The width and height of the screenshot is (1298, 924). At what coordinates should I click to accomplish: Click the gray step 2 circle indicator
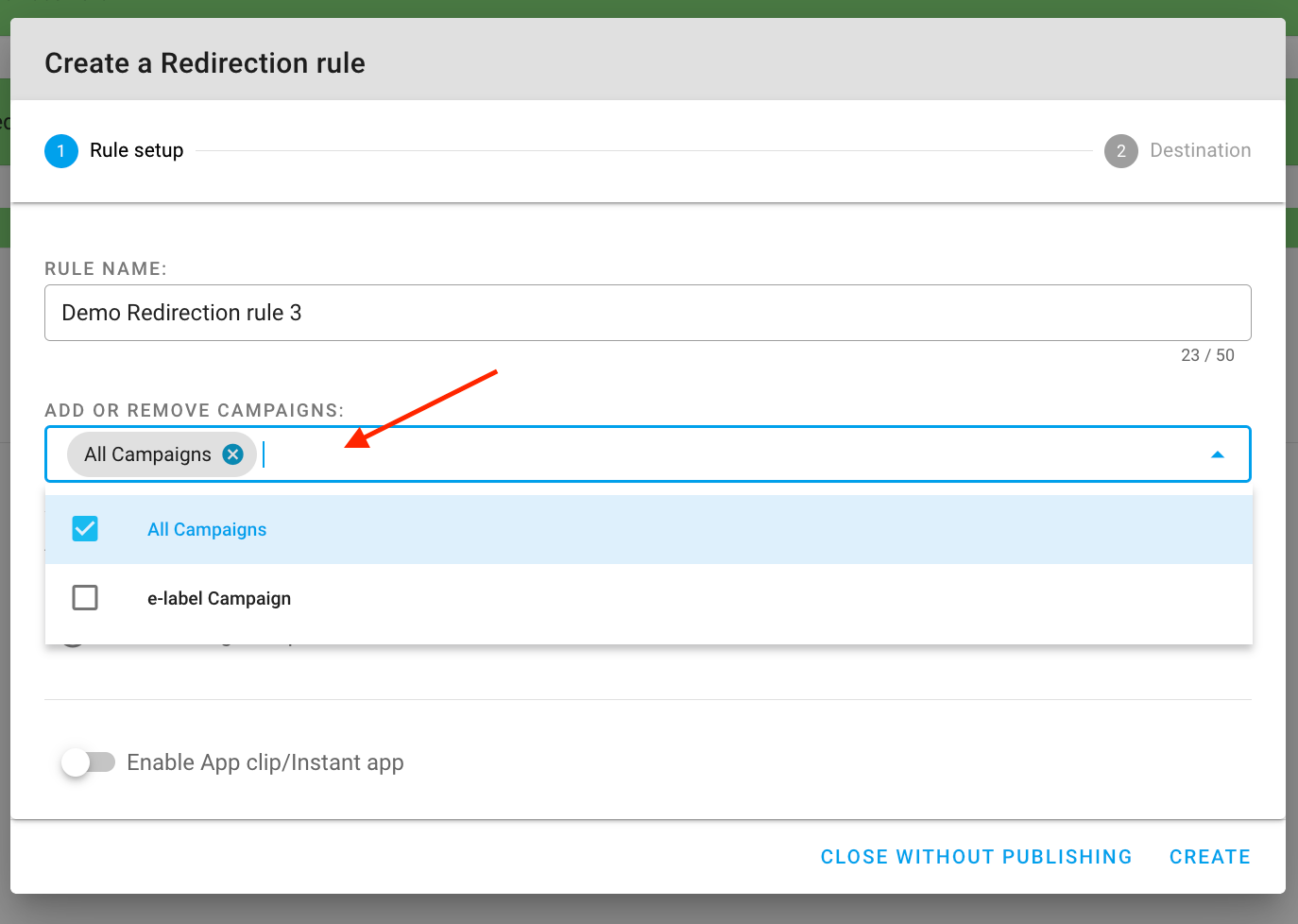tap(1120, 150)
